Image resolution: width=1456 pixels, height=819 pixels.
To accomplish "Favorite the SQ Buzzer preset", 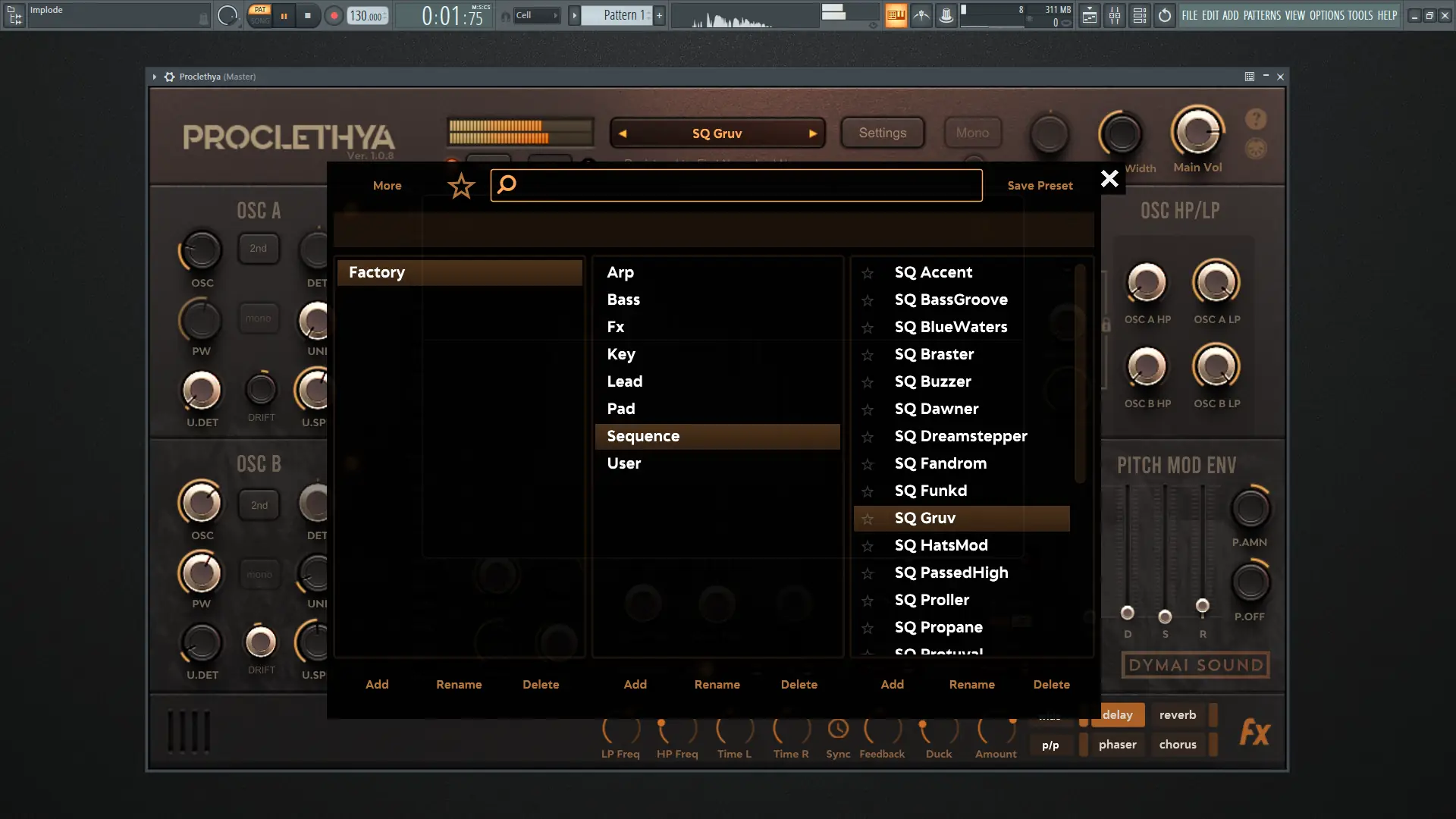I will [x=868, y=382].
